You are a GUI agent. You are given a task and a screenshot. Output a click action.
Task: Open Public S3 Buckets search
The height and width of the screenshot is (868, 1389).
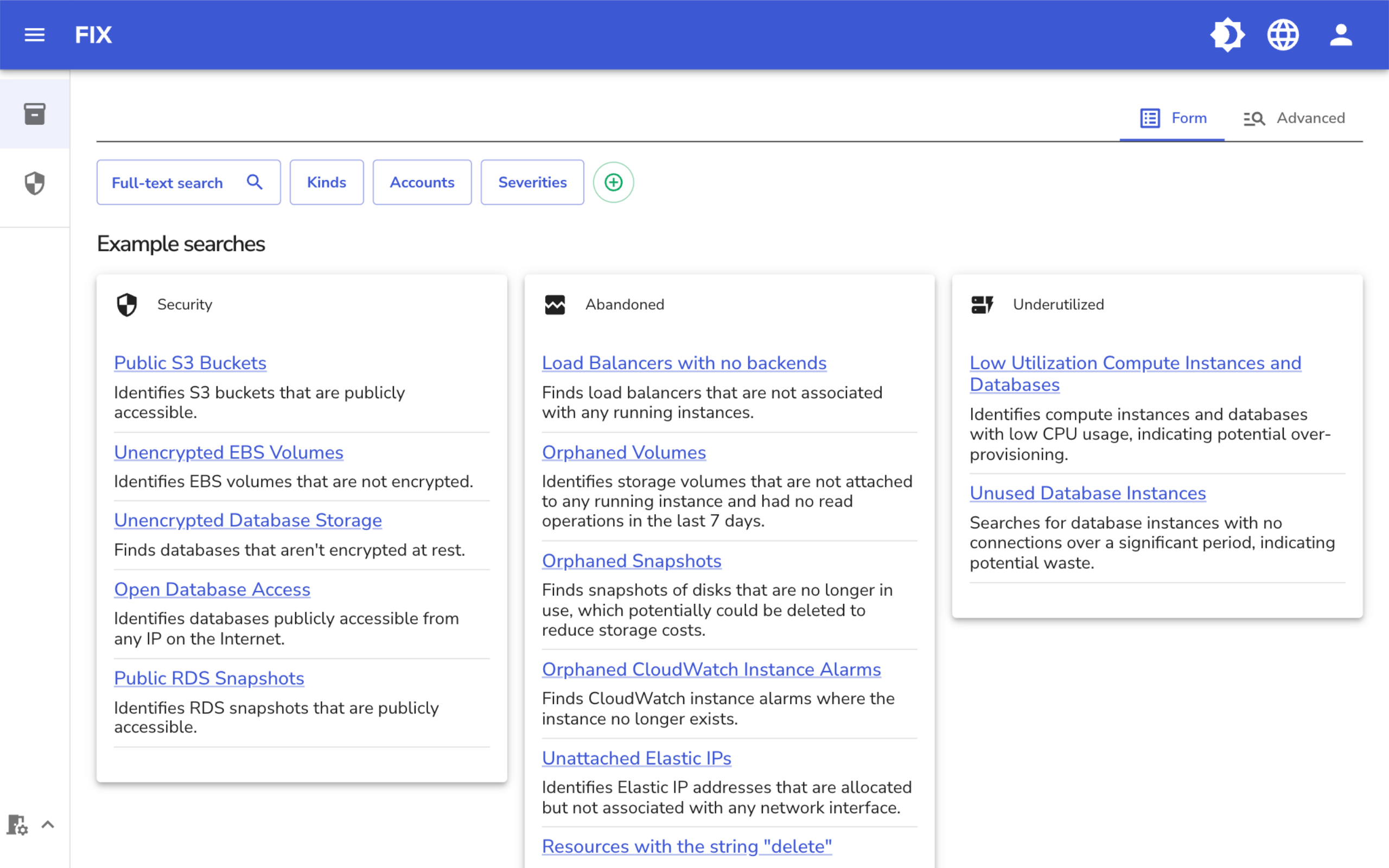tap(190, 363)
